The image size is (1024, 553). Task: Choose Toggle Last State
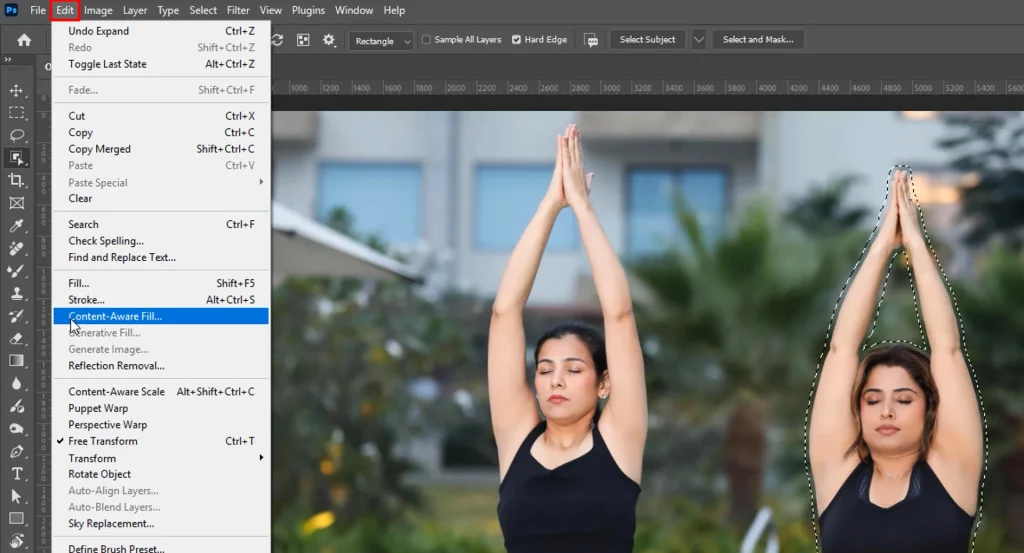point(161,64)
